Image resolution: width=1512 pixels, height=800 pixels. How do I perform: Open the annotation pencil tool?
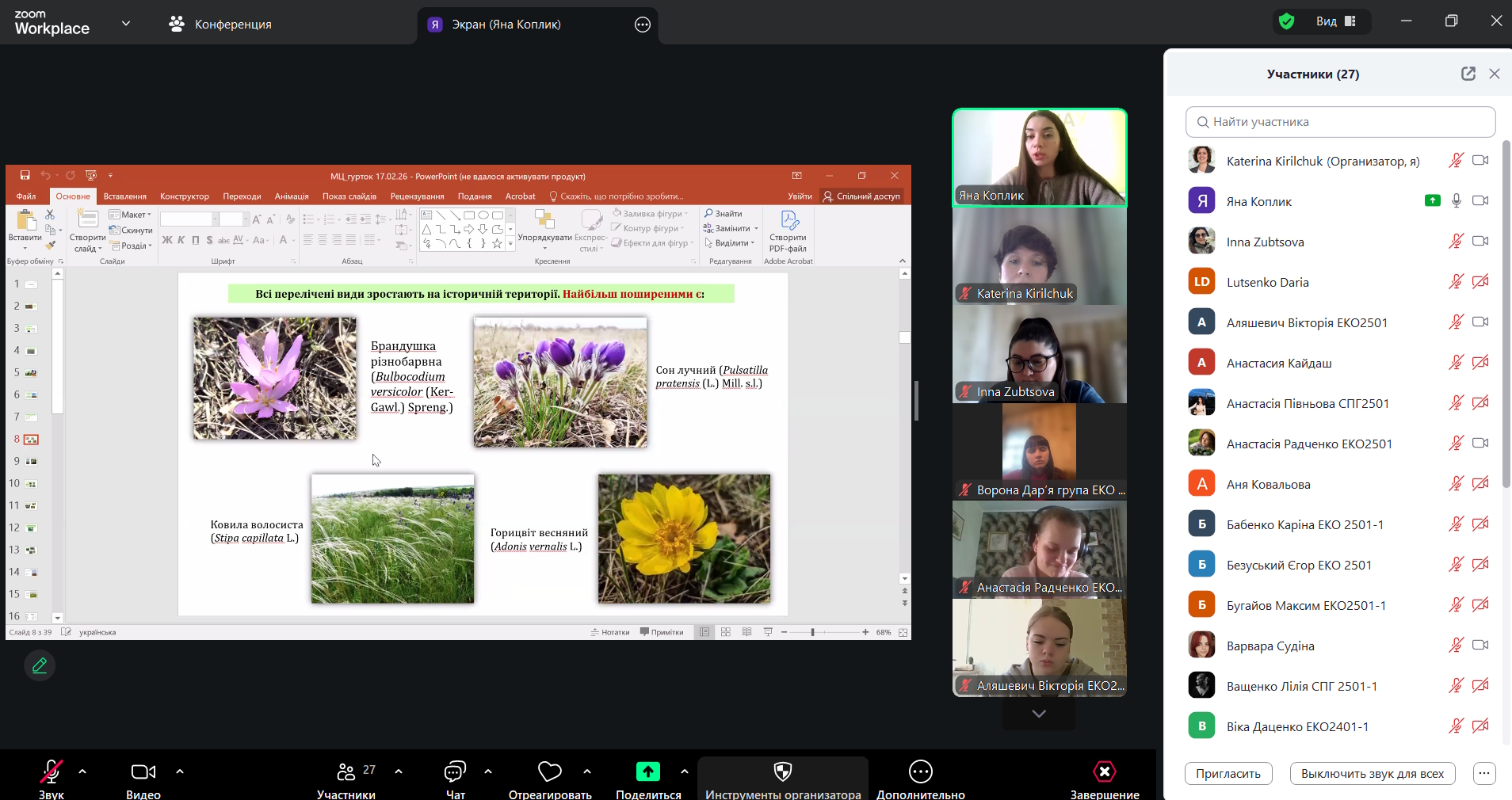(40, 666)
